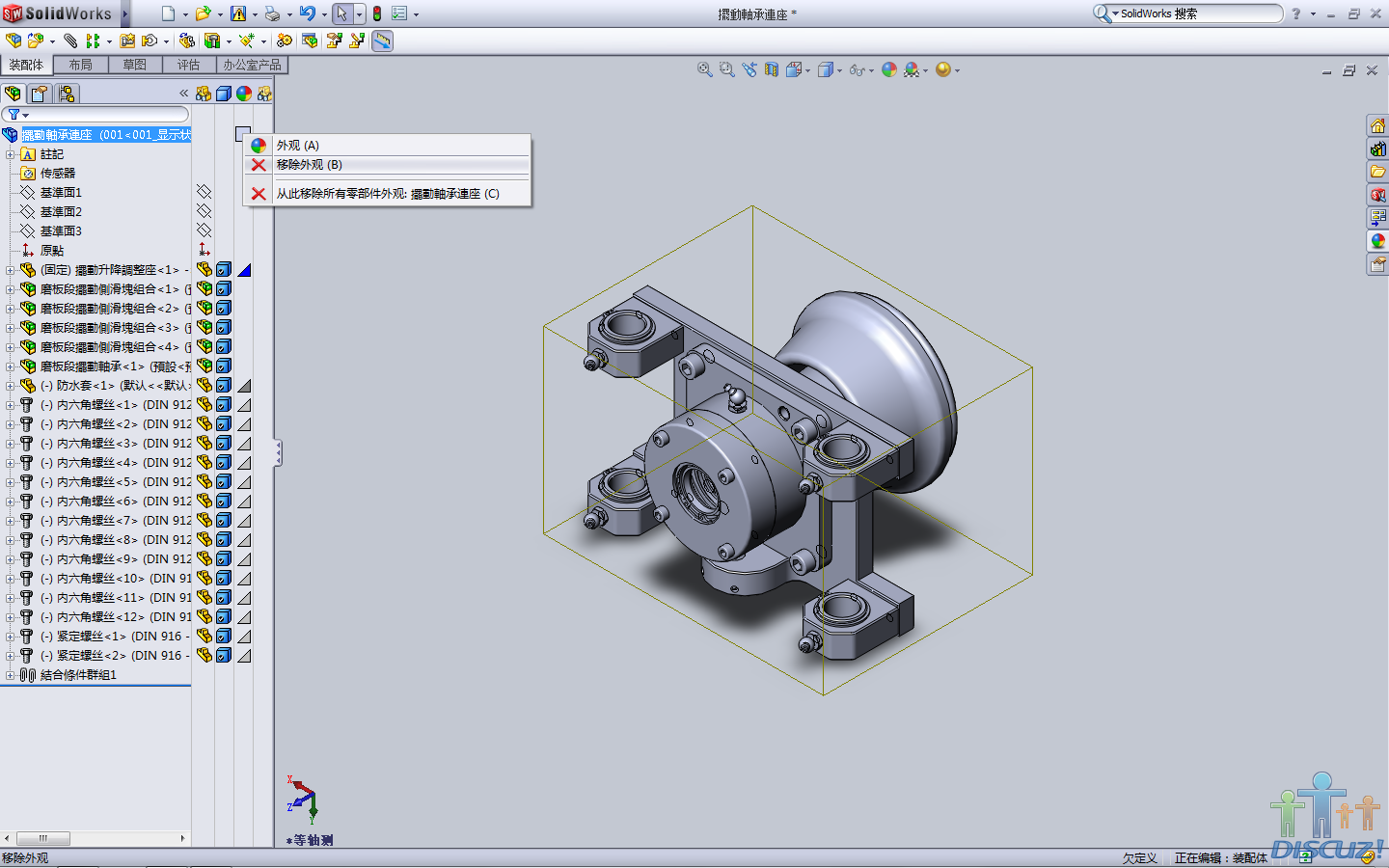
Task: Click the gray appearance triangle for 防水套<1>
Action: pyautogui.click(x=244, y=386)
